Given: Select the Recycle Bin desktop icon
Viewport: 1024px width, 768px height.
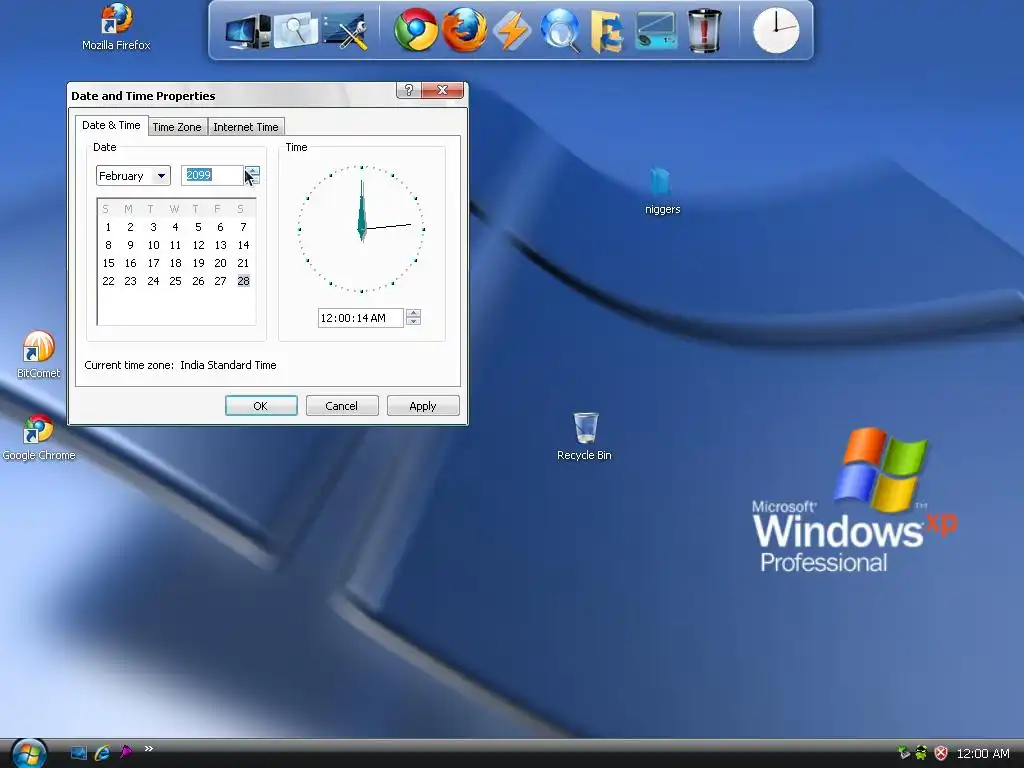Looking at the screenshot, I should click(x=584, y=436).
